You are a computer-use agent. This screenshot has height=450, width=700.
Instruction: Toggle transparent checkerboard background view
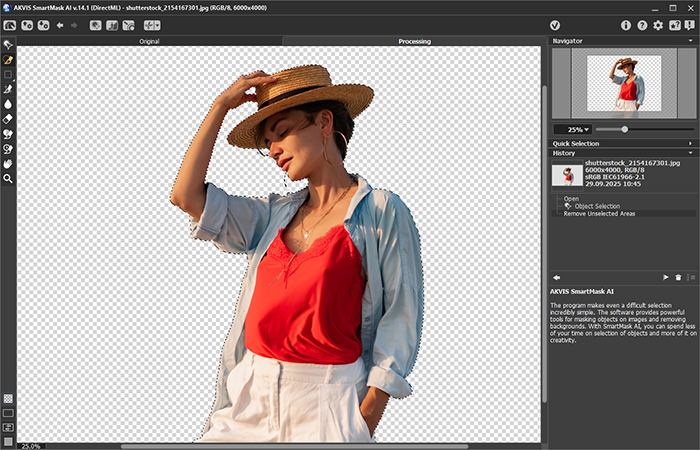(x=8, y=398)
